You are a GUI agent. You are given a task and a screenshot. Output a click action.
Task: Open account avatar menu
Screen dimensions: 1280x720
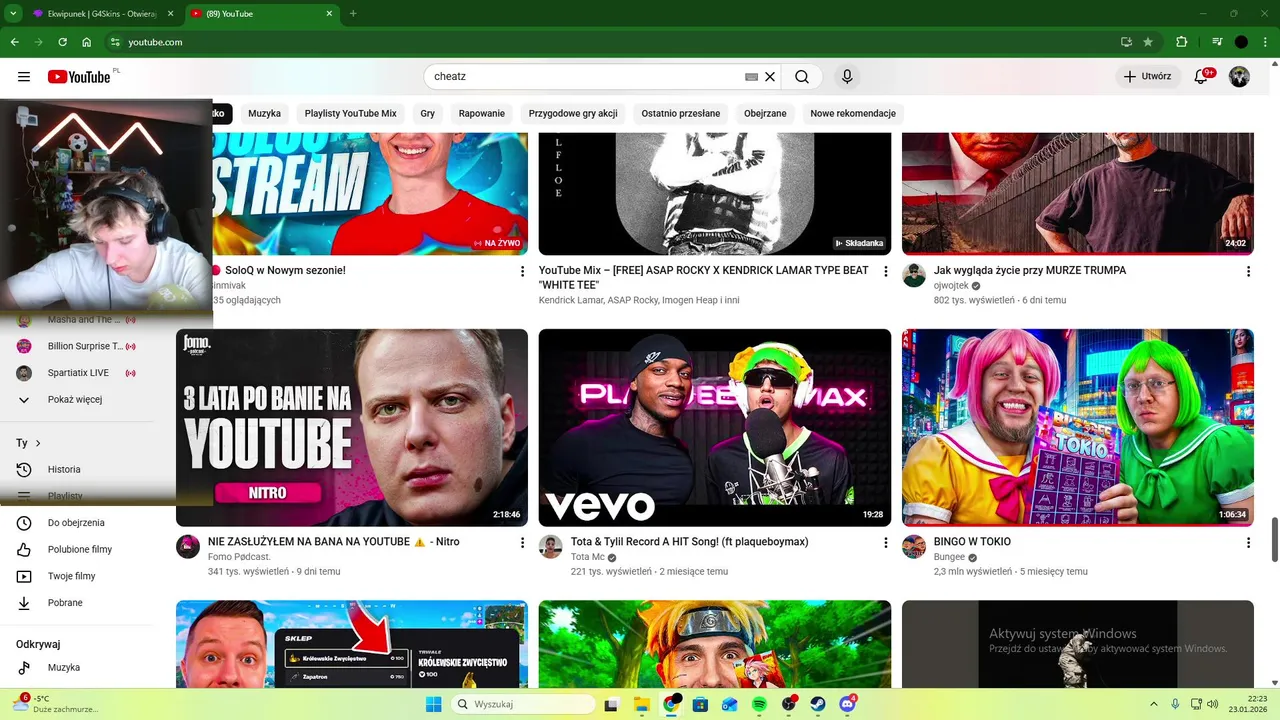point(1240,77)
